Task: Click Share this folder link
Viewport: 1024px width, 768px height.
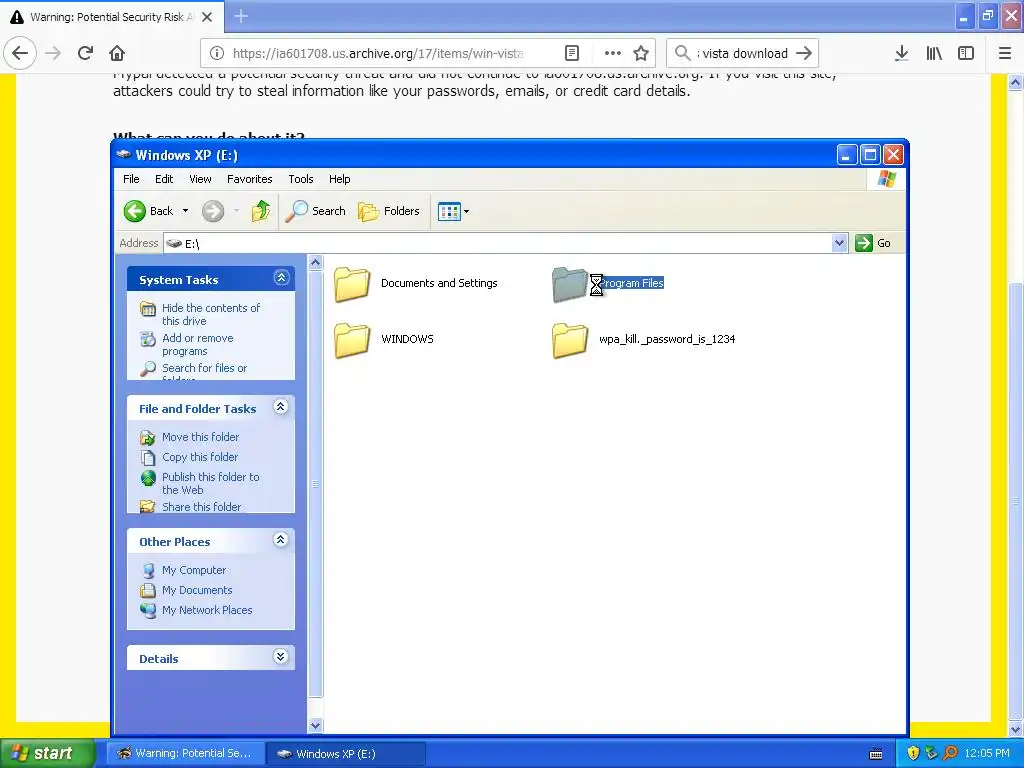Action: 201,507
